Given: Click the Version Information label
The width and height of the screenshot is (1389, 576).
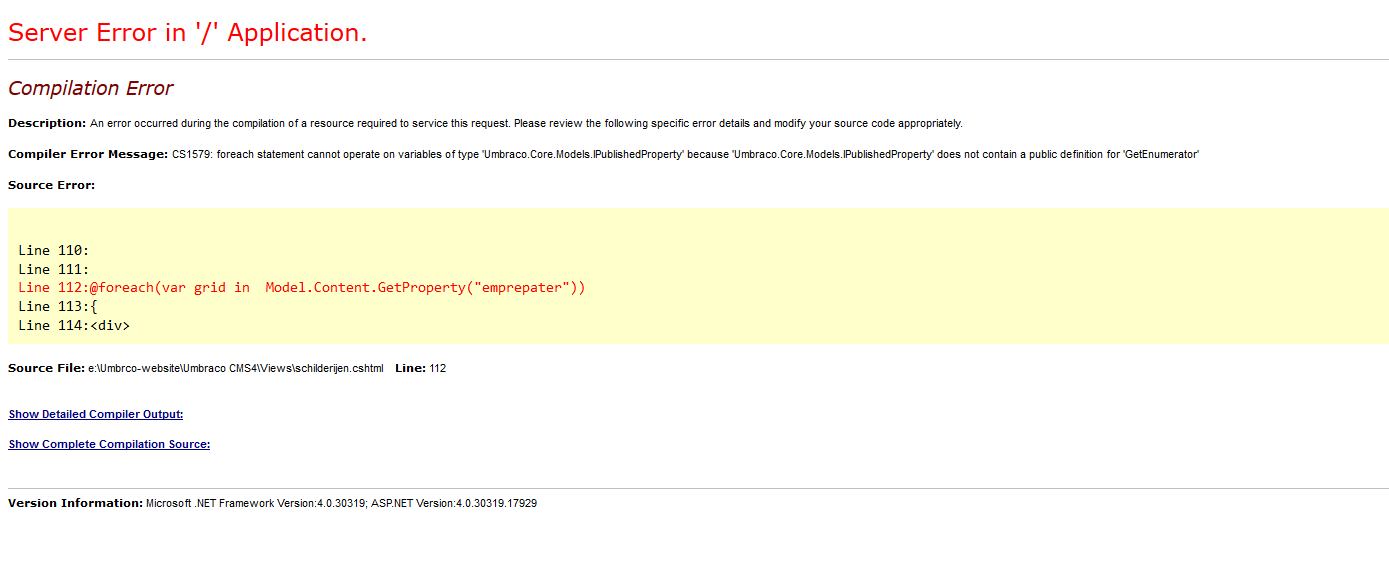Looking at the screenshot, I should click(75, 503).
